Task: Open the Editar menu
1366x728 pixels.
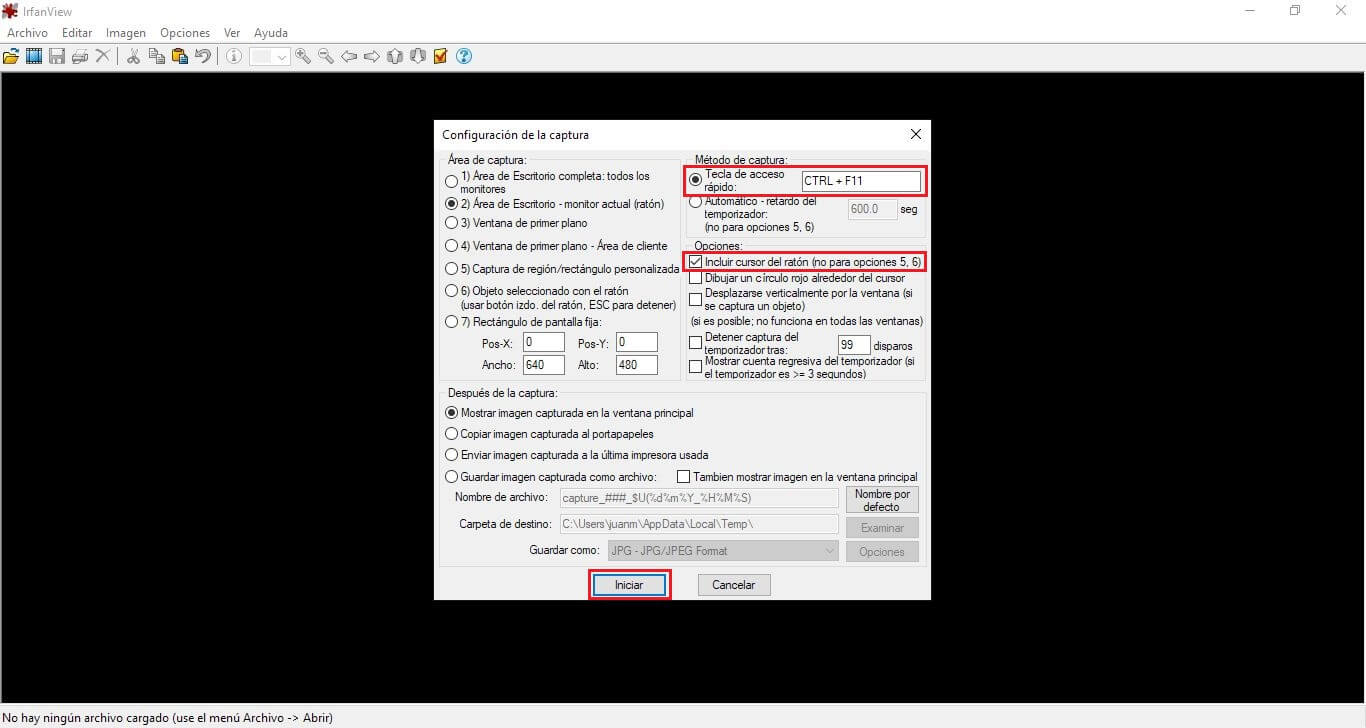Action: [x=77, y=33]
